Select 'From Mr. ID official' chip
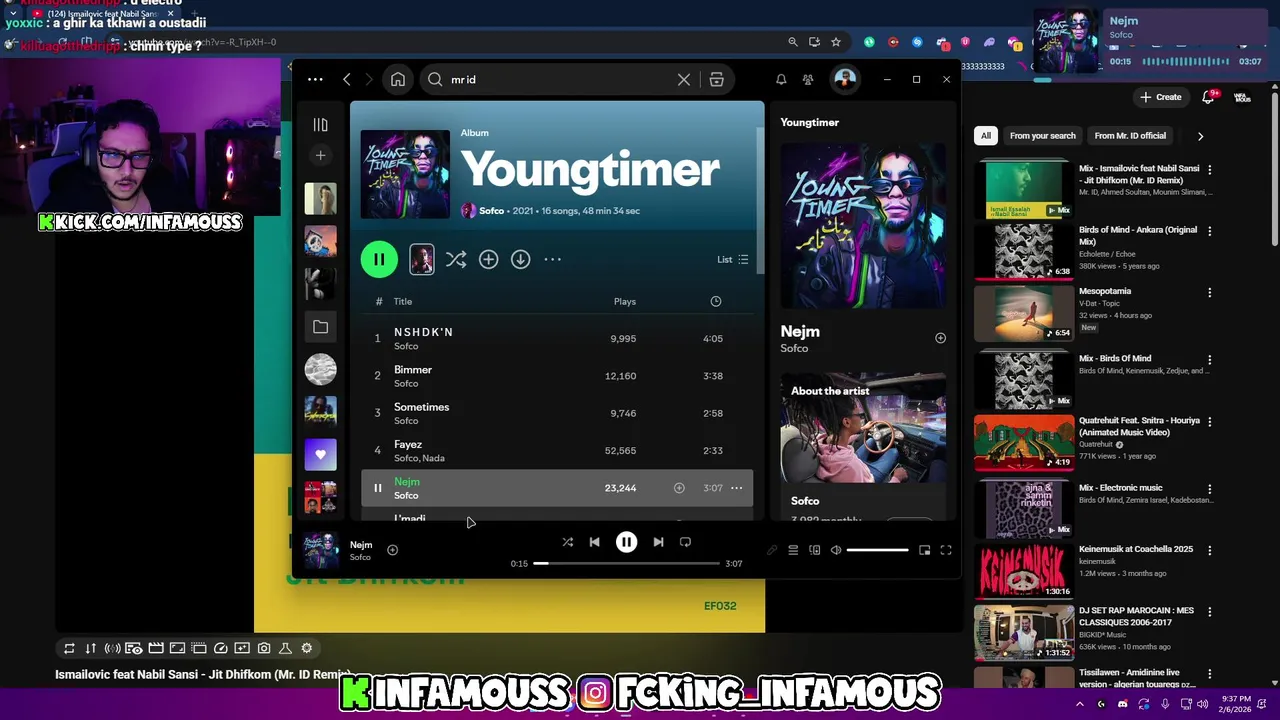 click(x=1130, y=136)
